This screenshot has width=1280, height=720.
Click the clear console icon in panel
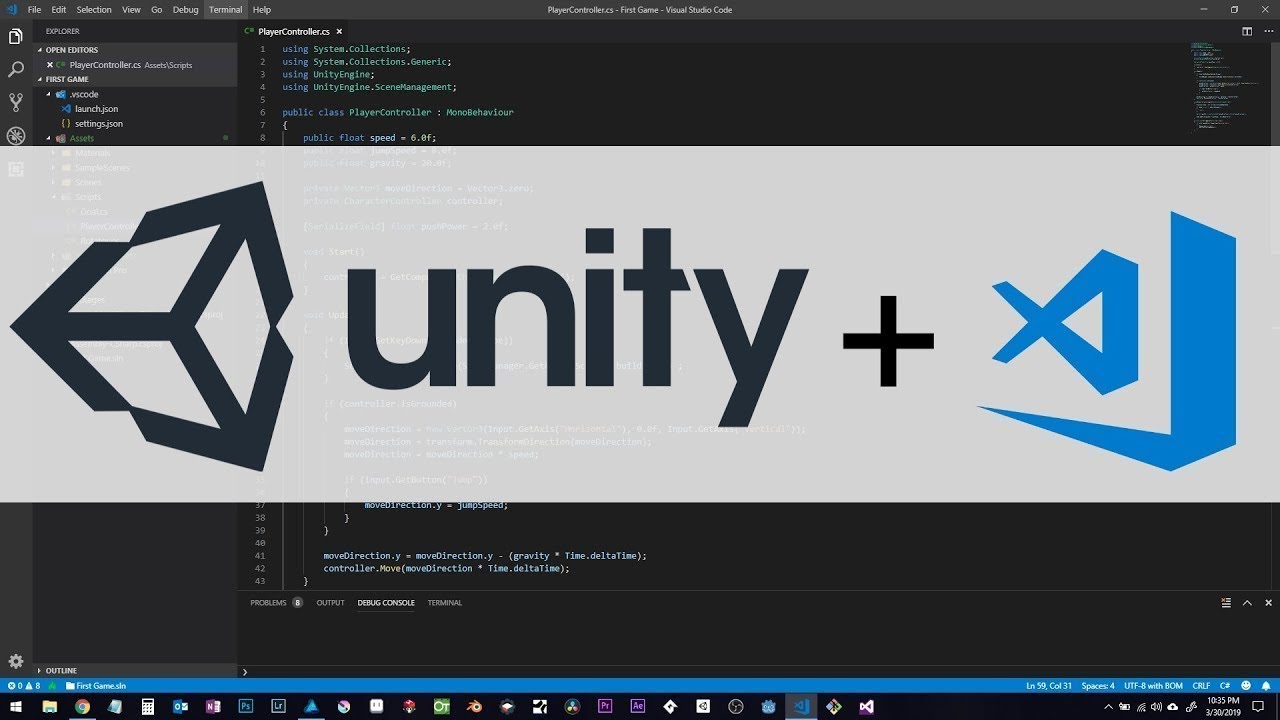[x=1226, y=603]
